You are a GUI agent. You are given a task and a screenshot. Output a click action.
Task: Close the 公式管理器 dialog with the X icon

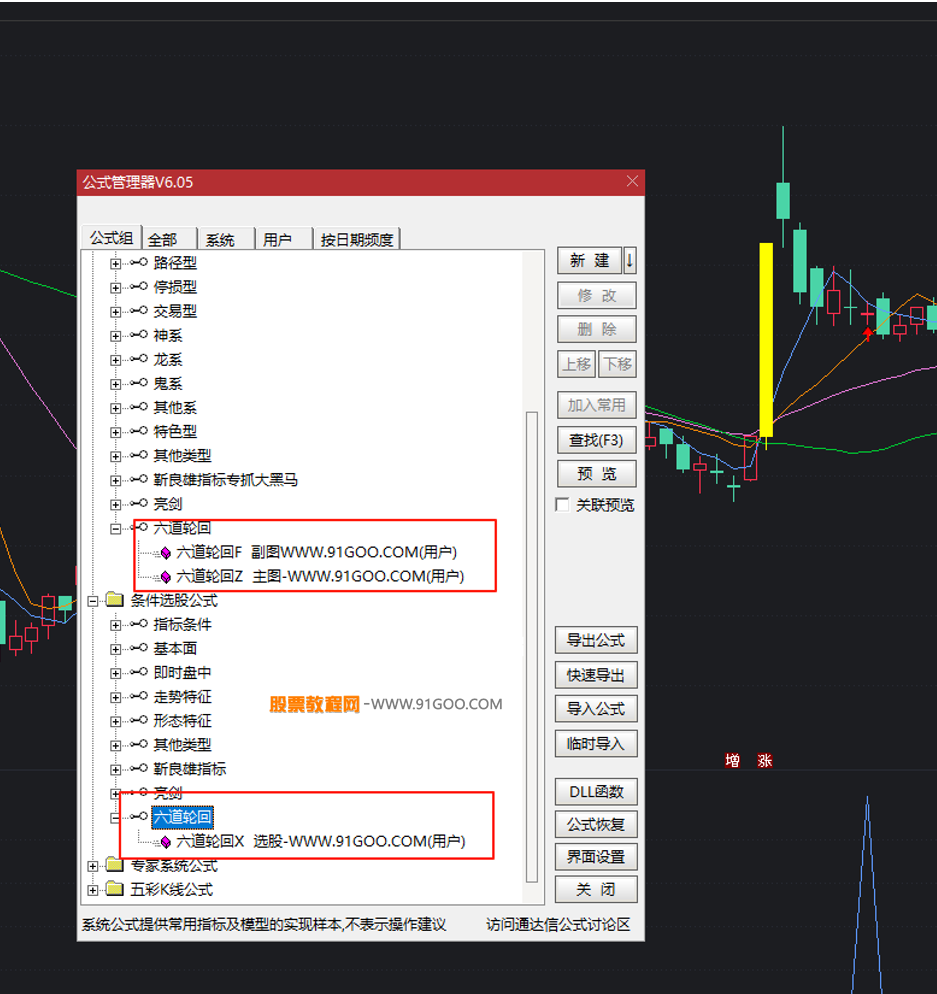pyautogui.click(x=632, y=182)
